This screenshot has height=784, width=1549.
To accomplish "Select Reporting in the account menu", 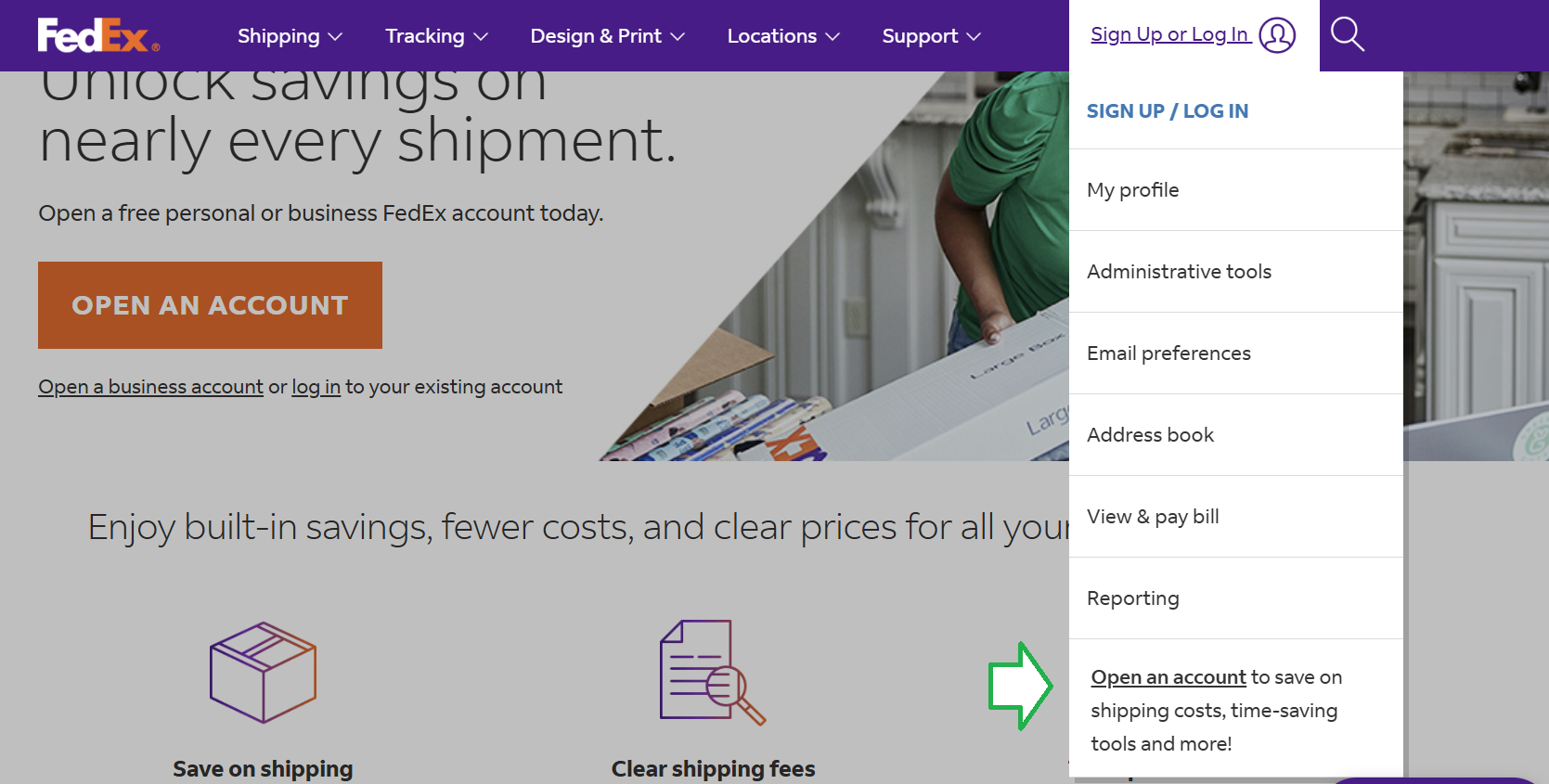I will pos(1132,598).
